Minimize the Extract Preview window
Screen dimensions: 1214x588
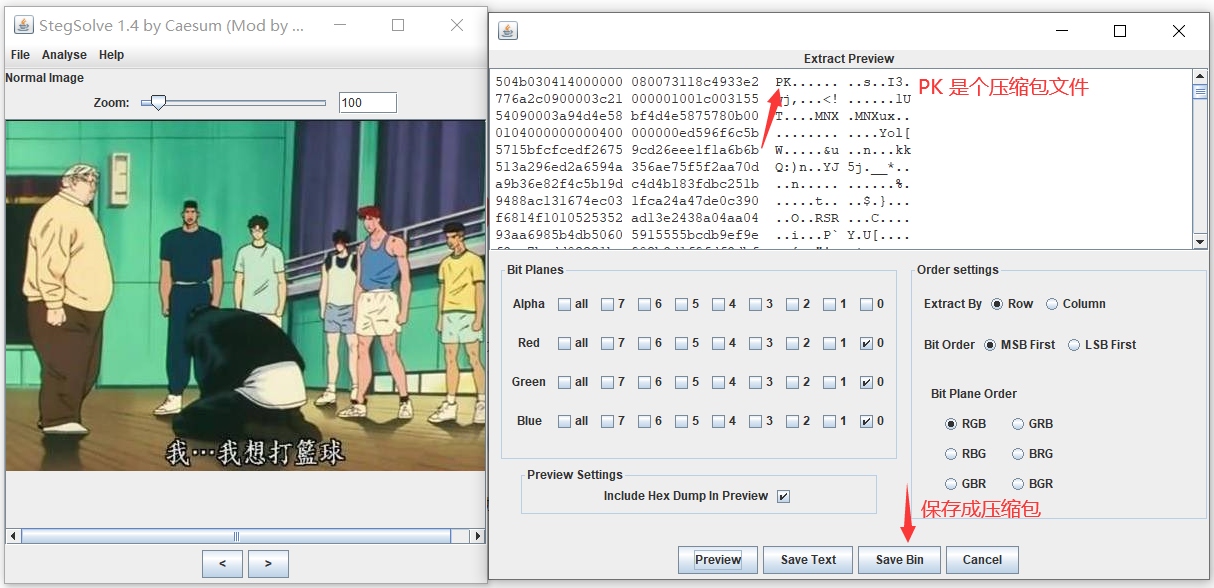(1060, 31)
